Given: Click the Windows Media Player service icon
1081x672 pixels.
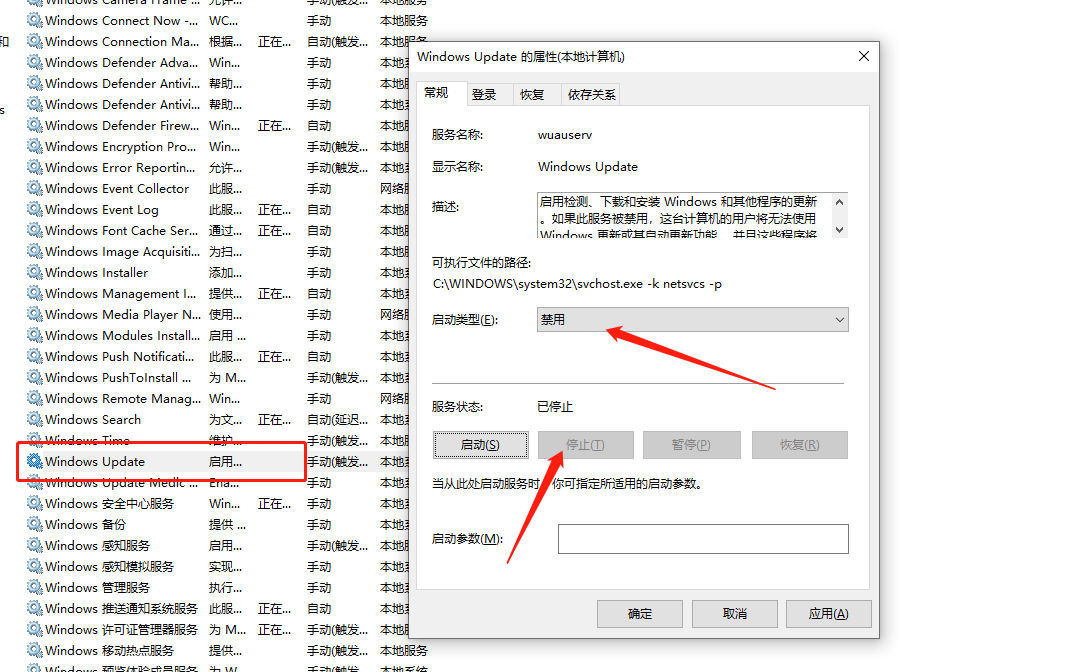Looking at the screenshot, I should coord(33,314).
